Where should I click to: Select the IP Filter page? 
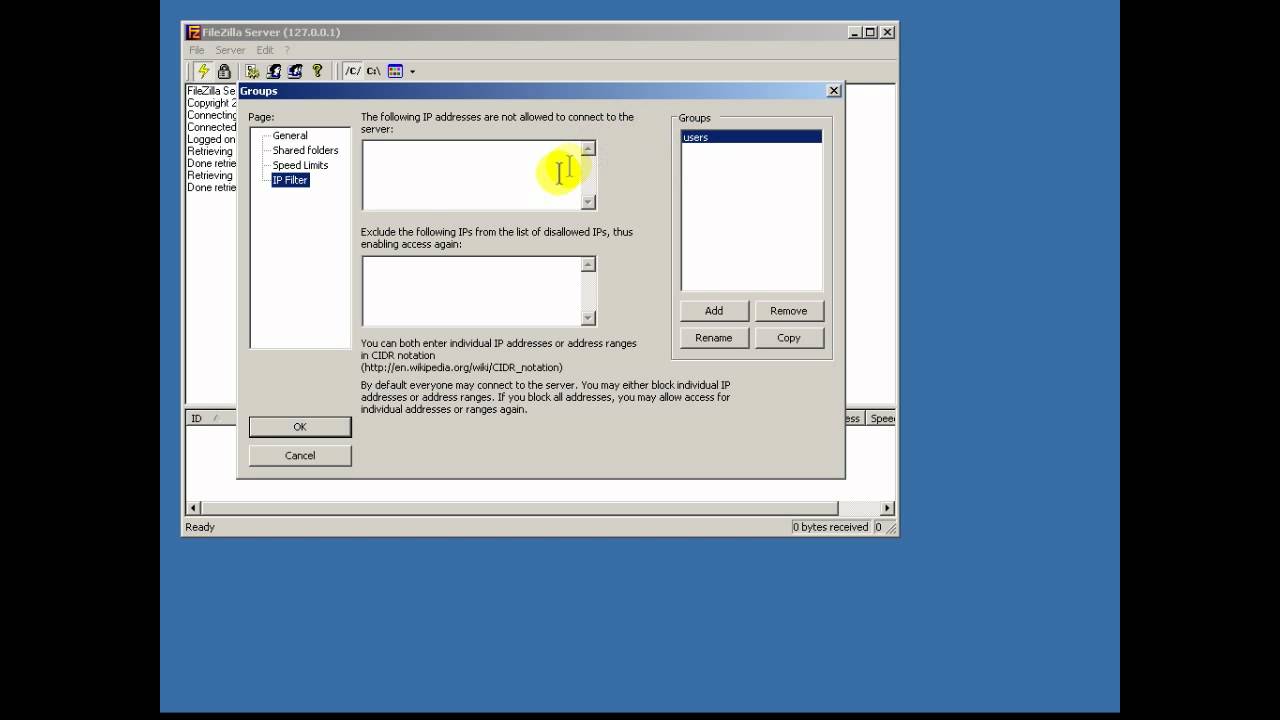(x=290, y=180)
